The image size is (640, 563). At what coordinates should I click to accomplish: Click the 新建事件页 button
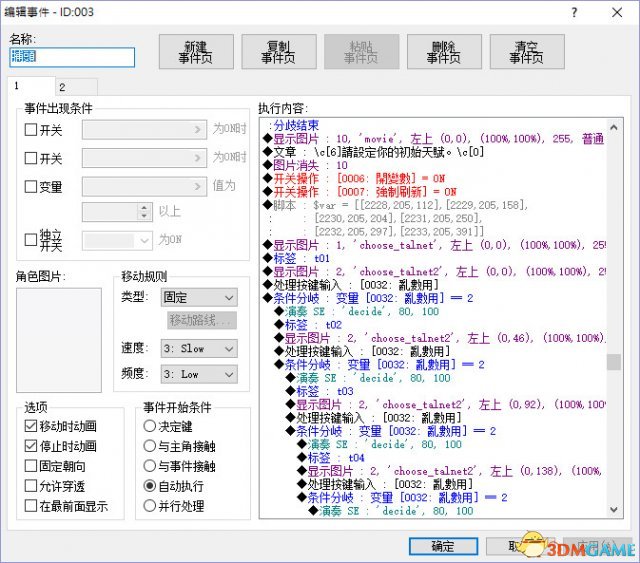pyautogui.click(x=196, y=52)
